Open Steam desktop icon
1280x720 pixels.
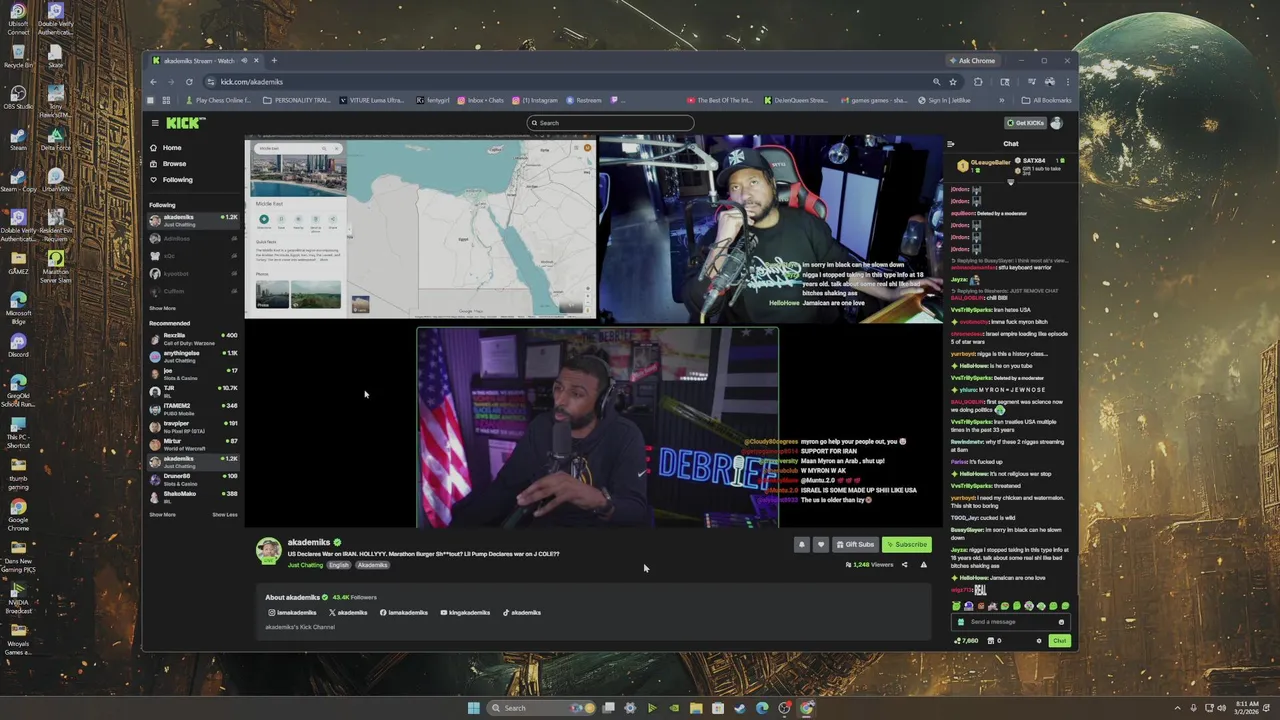pos(18,139)
